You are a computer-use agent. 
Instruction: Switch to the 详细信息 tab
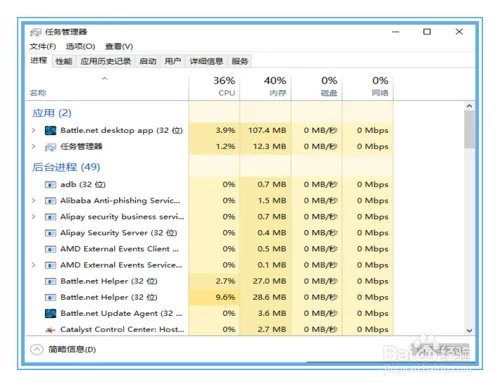[x=206, y=61]
